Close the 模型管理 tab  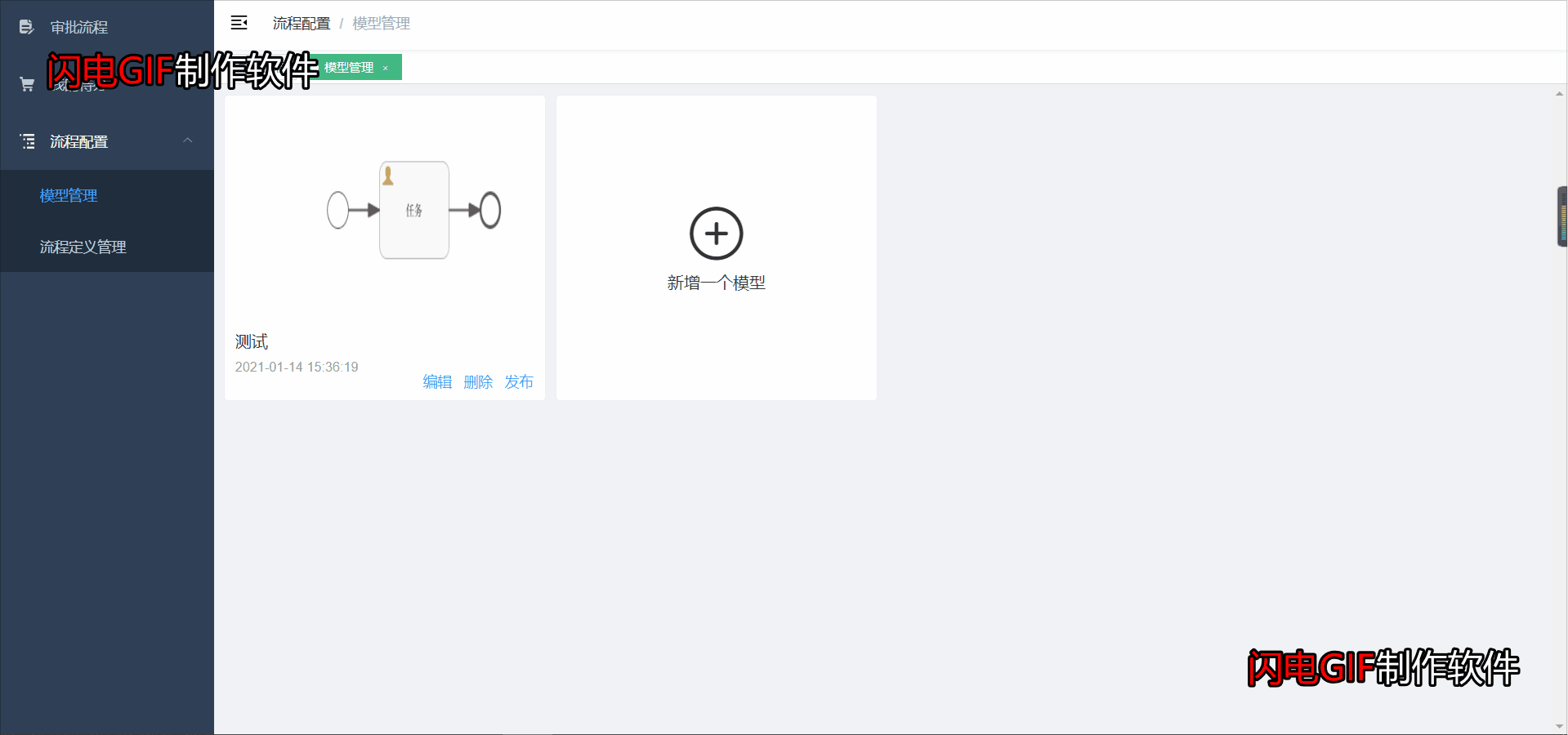tap(386, 69)
